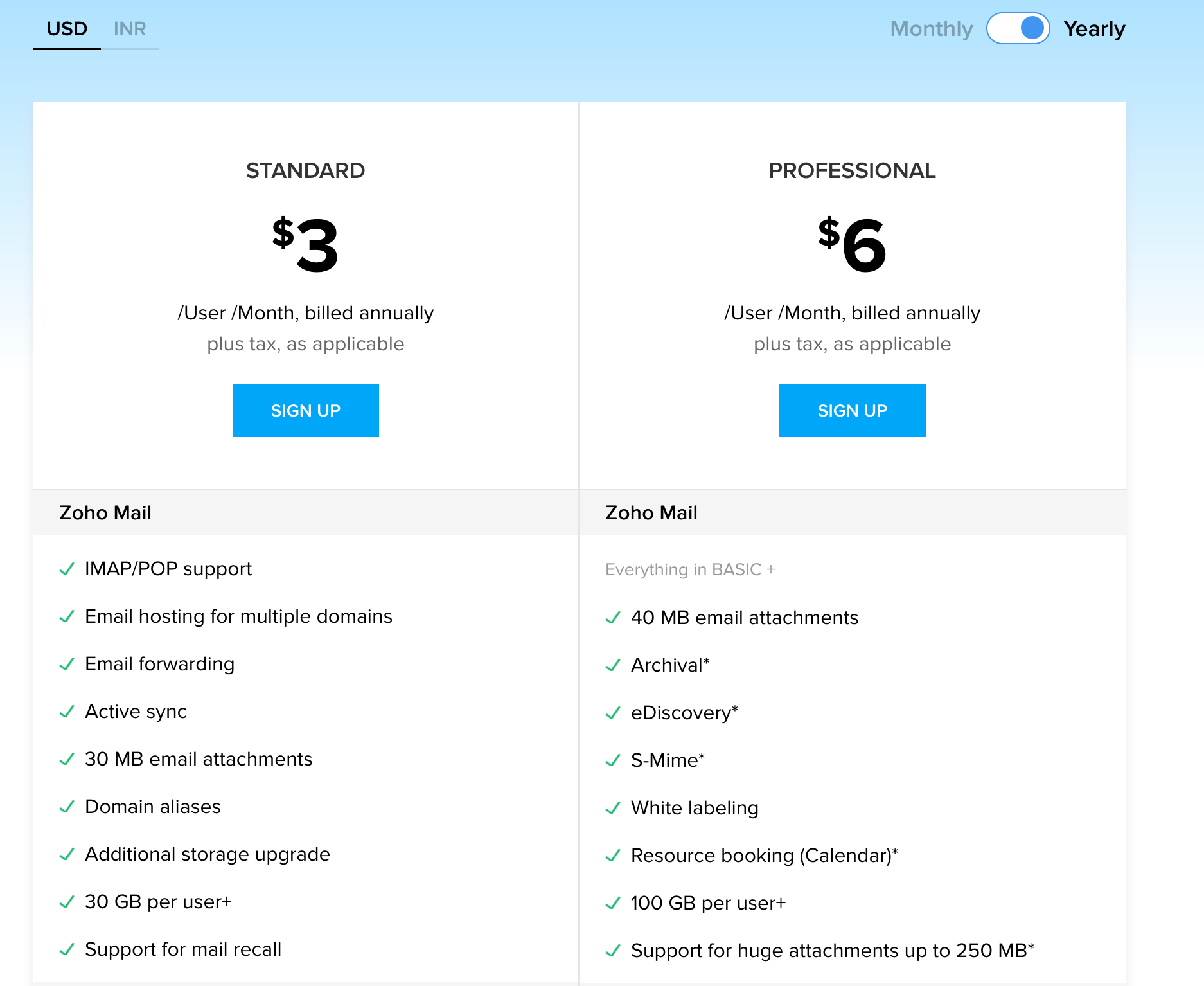Switch currency to the INR tab
The image size is (1204, 986).
[x=130, y=29]
